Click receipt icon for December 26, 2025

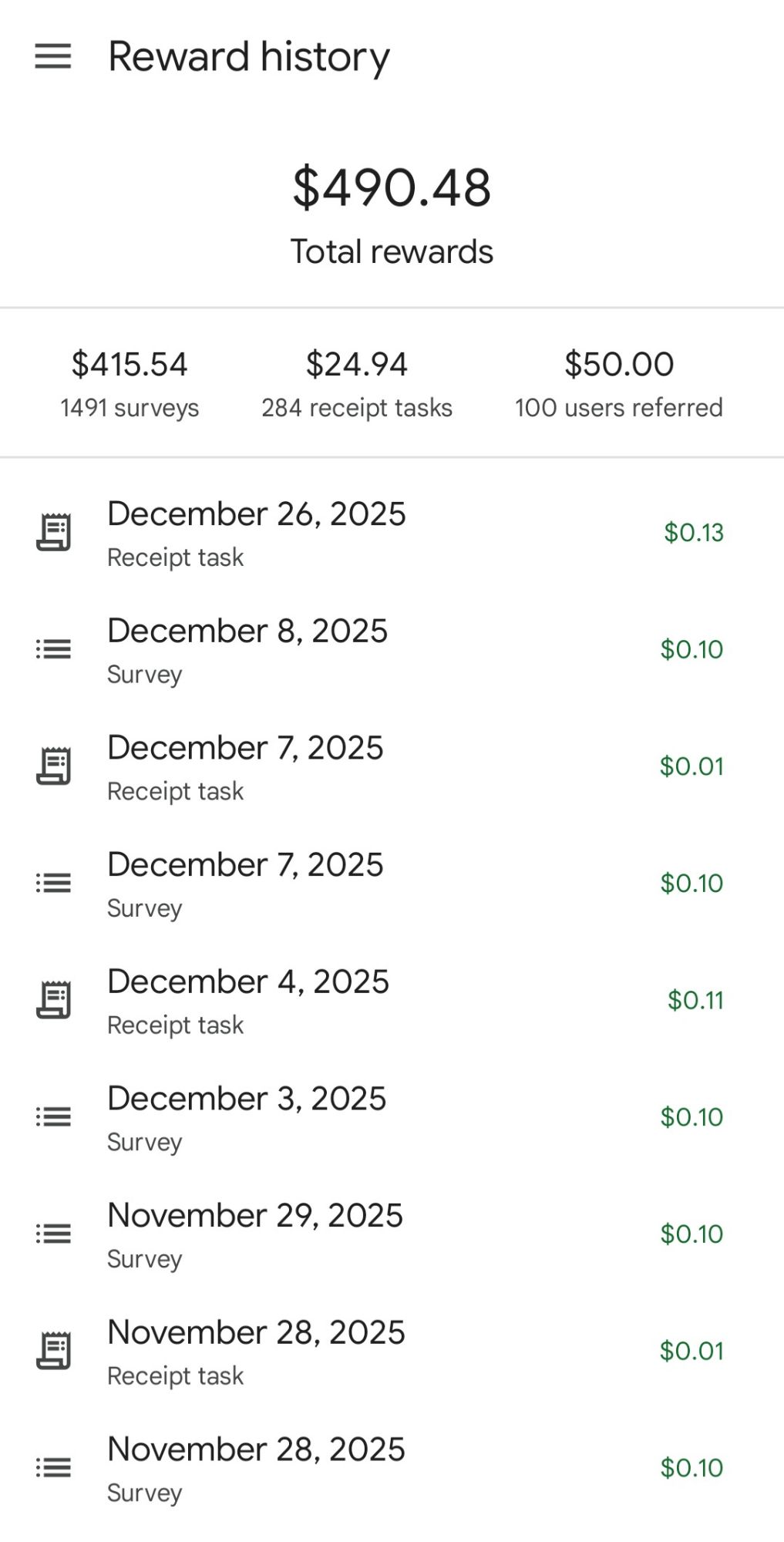(53, 533)
